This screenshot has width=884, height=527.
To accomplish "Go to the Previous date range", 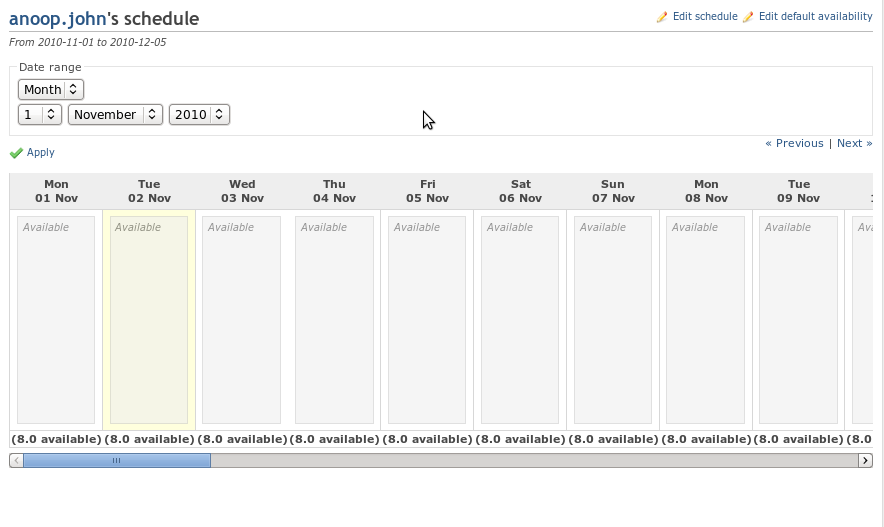I will click(x=794, y=143).
